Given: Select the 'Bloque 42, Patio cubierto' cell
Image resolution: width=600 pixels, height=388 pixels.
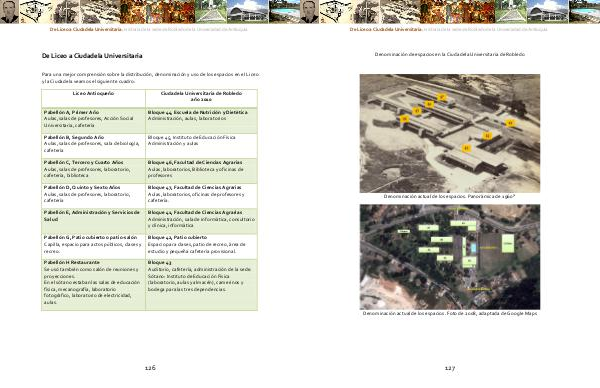Looking at the screenshot, I should point(201,246).
